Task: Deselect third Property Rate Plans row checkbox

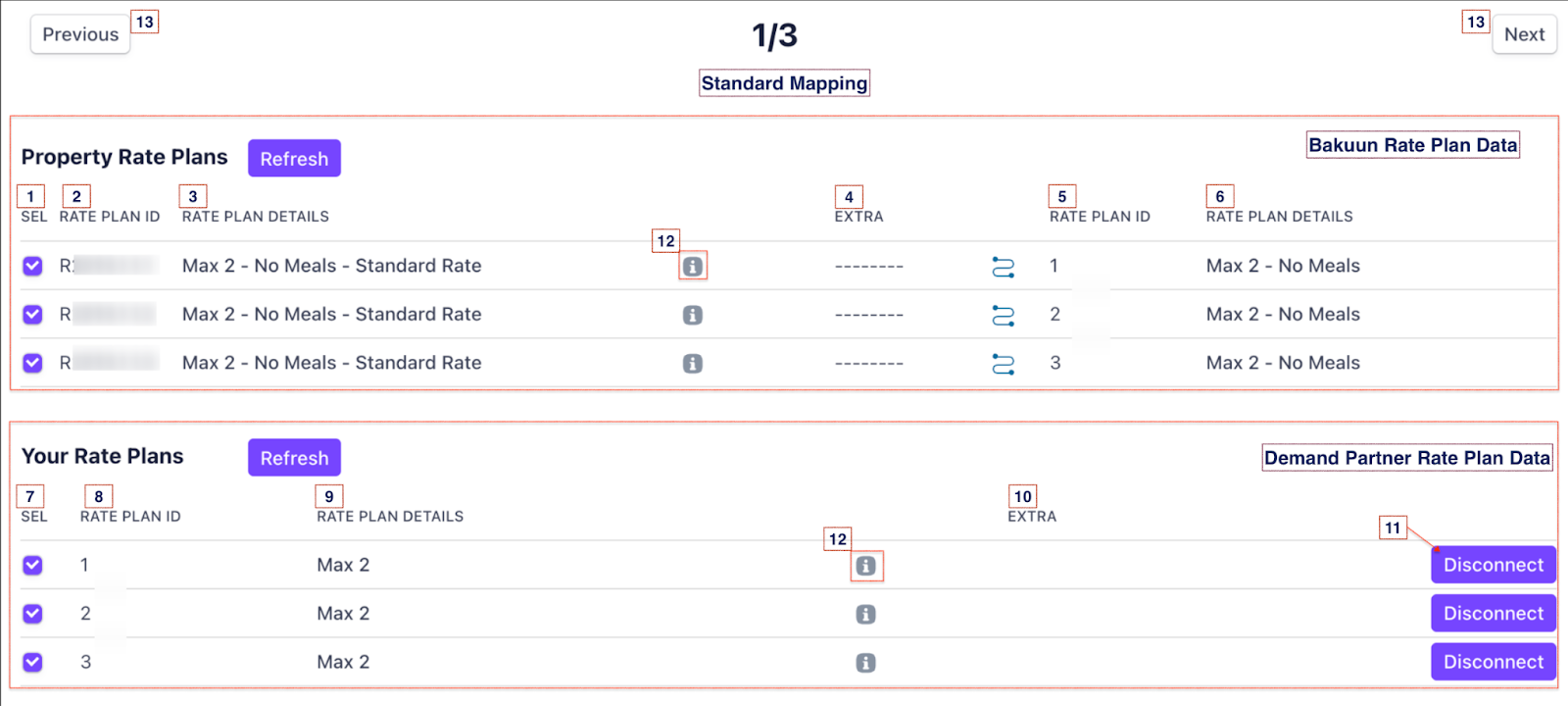Action: coord(32,363)
